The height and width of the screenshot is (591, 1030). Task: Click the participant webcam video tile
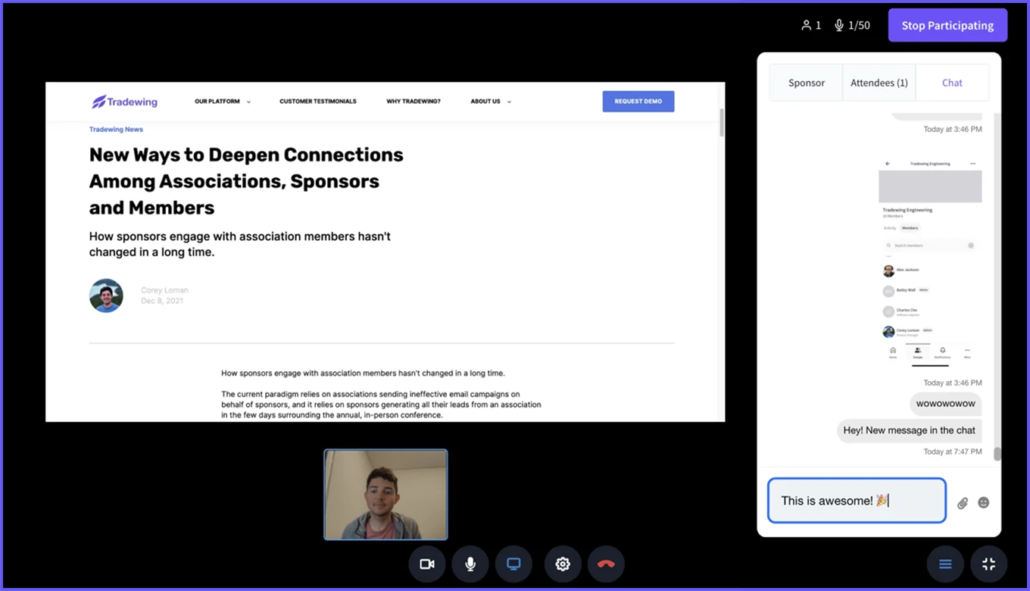386,494
